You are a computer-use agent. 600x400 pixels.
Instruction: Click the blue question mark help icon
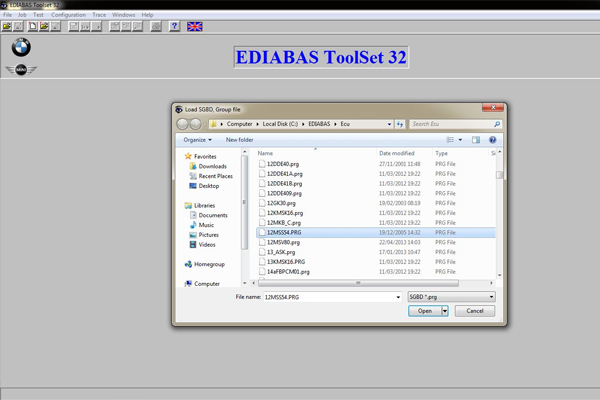174,27
